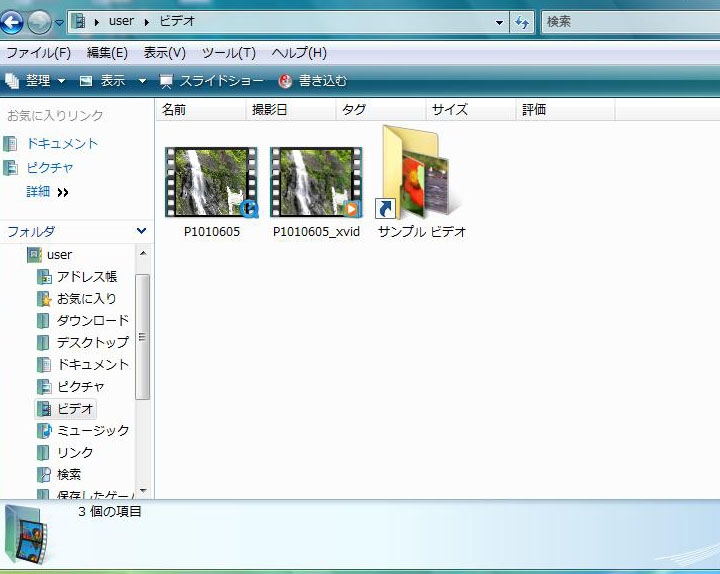The image size is (720, 574).
Task: Go back with the blue Back arrow
Action: pyautogui.click(x=11, y=22)
